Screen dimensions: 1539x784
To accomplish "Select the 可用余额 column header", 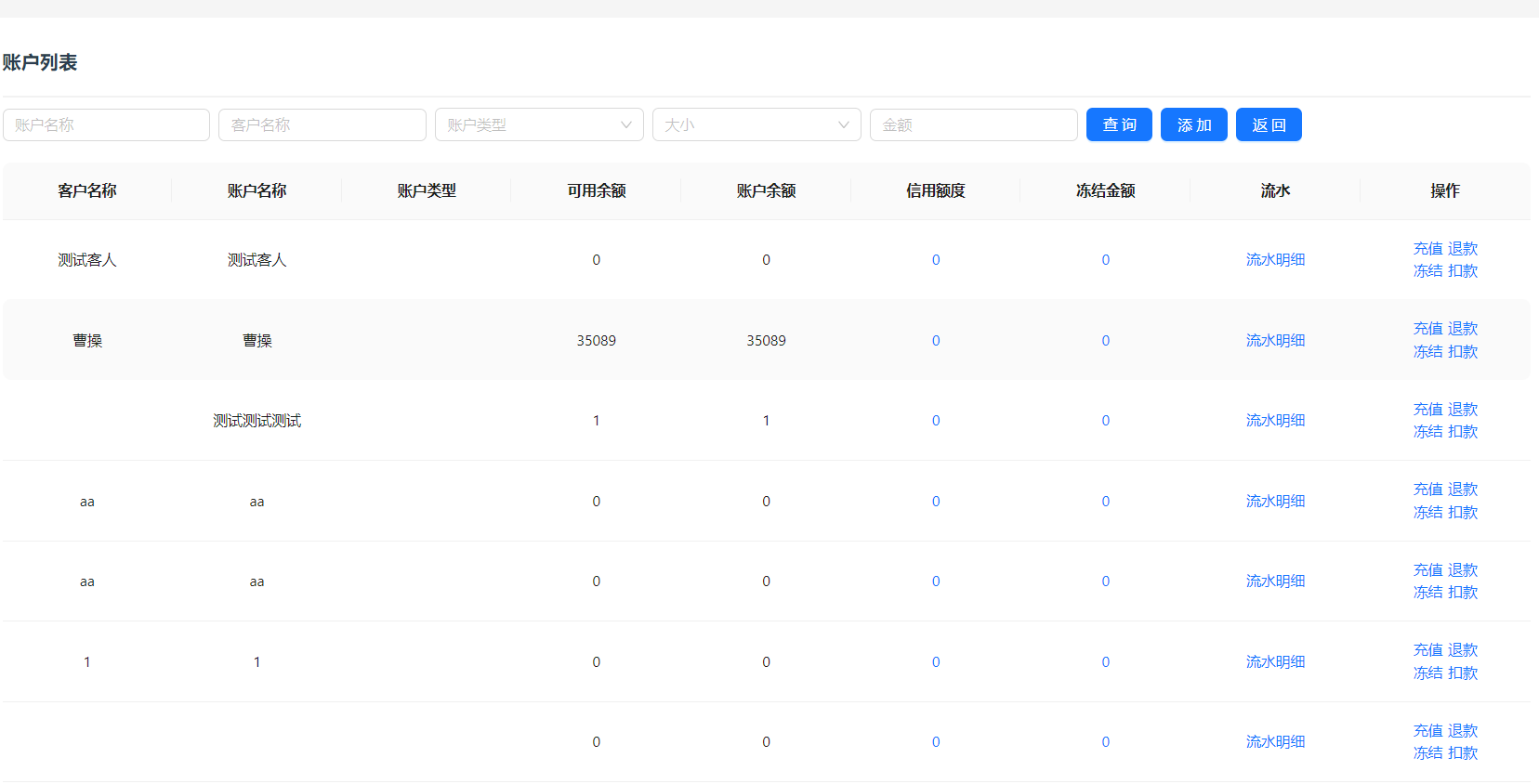I will [597, 190].
